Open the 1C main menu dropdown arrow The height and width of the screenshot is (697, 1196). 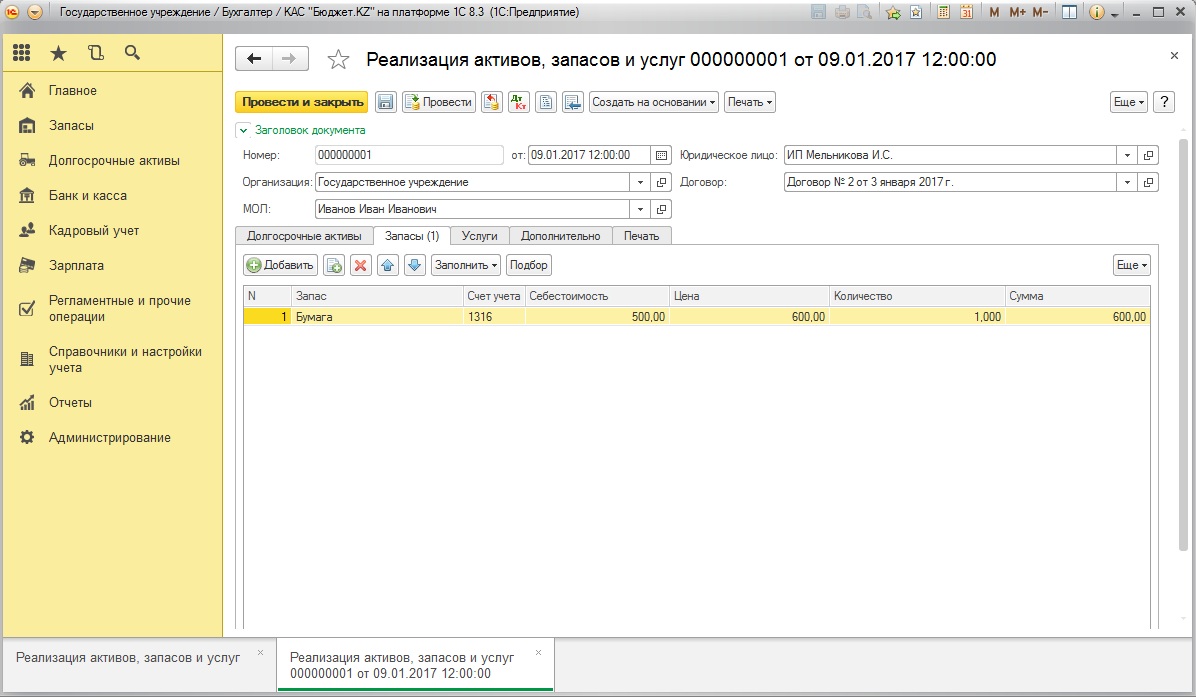point(34,12)
